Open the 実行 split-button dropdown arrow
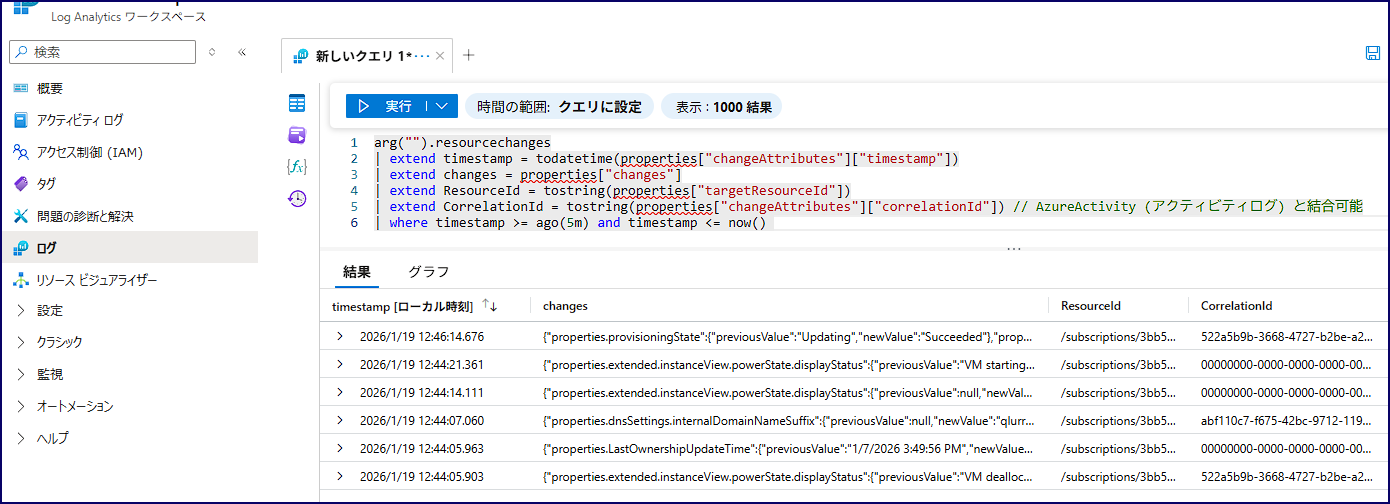This screenshot has width=1390, height=504. click(x=442, y=106)
